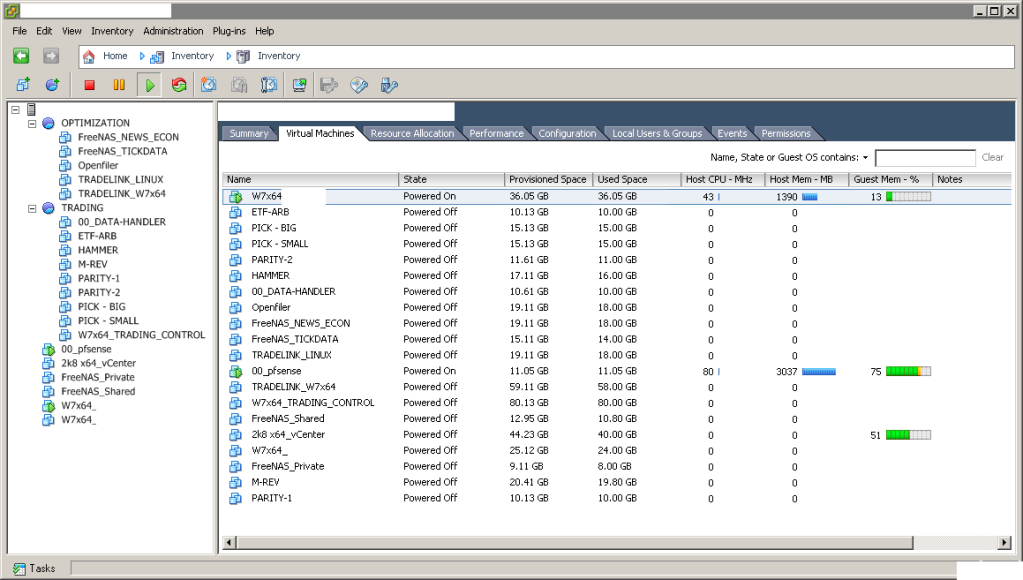Click the red Power Off stop button
This screenshot has width=1023, height=580.
[x=89, y=85]
